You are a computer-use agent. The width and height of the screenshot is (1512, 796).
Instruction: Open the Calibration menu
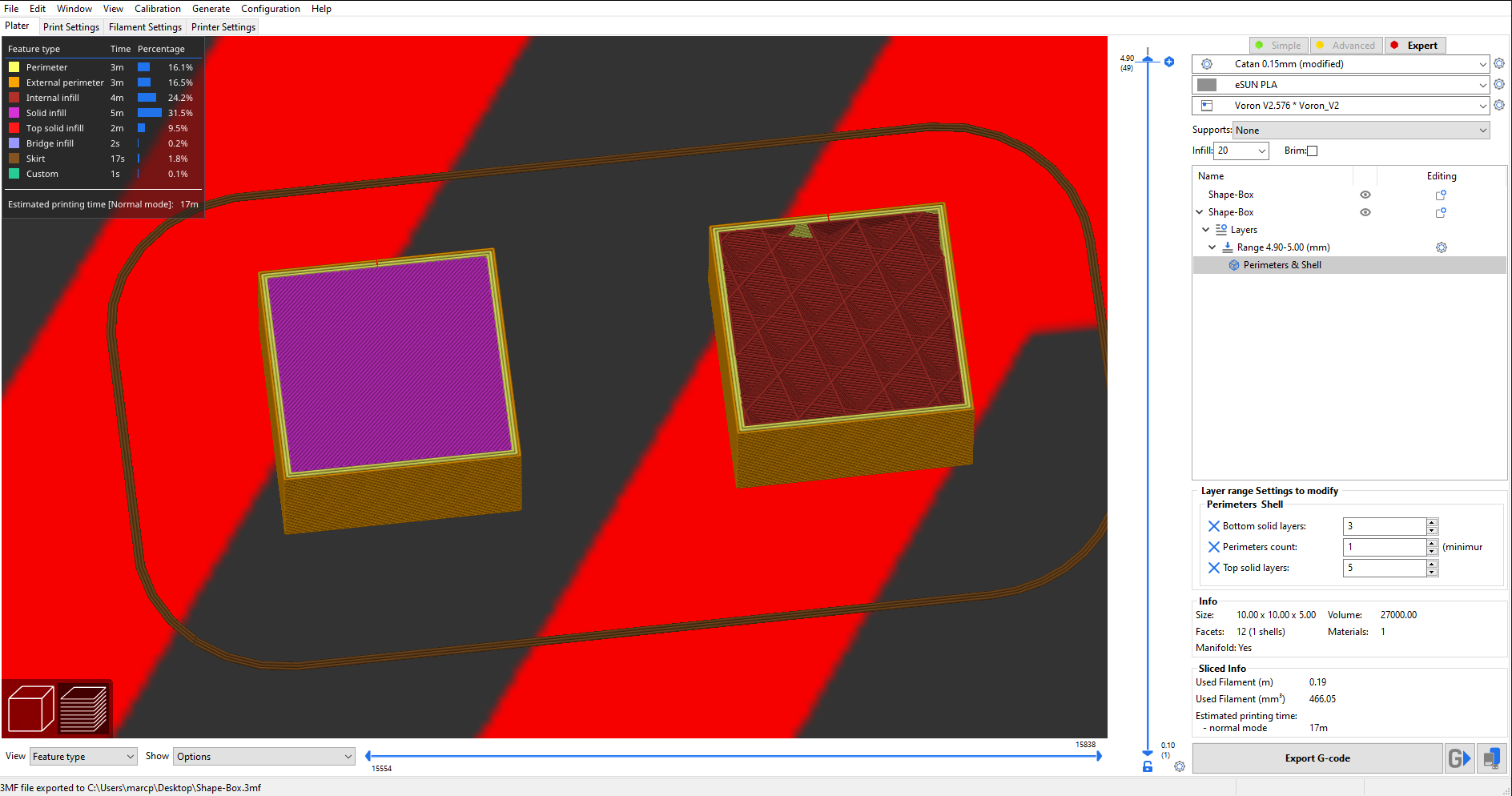[x=158, y=9]
